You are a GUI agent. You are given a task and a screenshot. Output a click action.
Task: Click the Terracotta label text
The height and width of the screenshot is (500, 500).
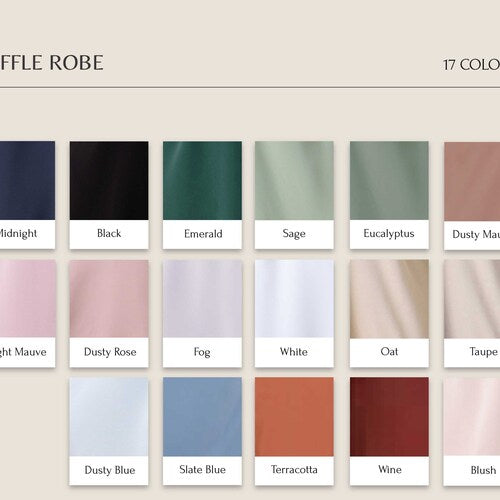[x=294, y=469]
